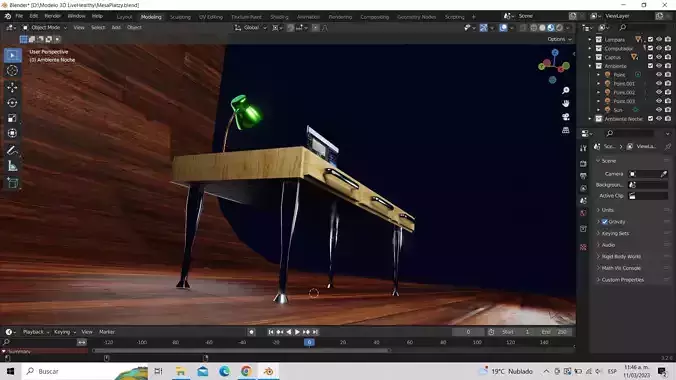Viewport: 676px width, 380px height.
Task: Disable Computador collection in renders
Action: (668, 48)
